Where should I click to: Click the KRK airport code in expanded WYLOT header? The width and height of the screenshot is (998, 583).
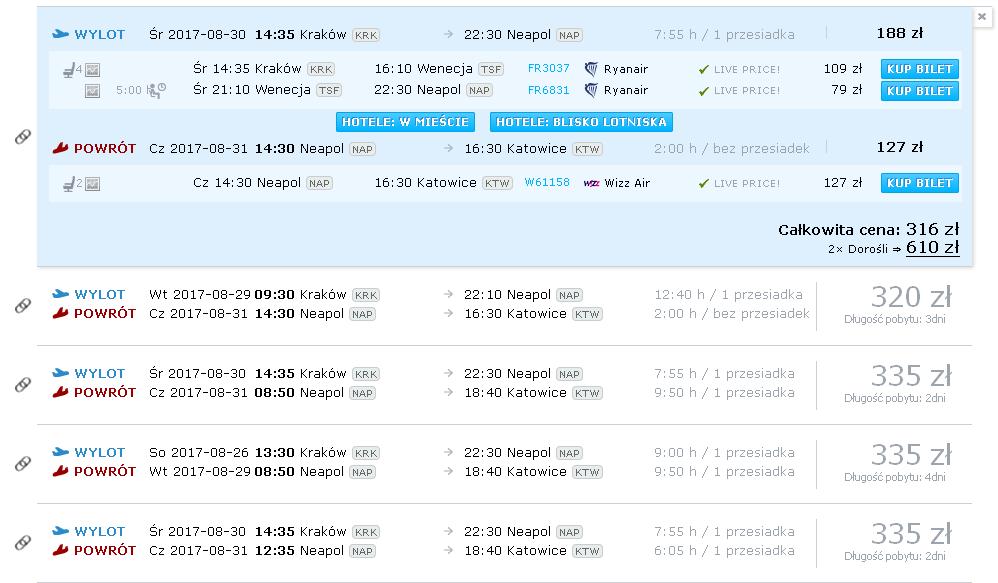point(366,35)
